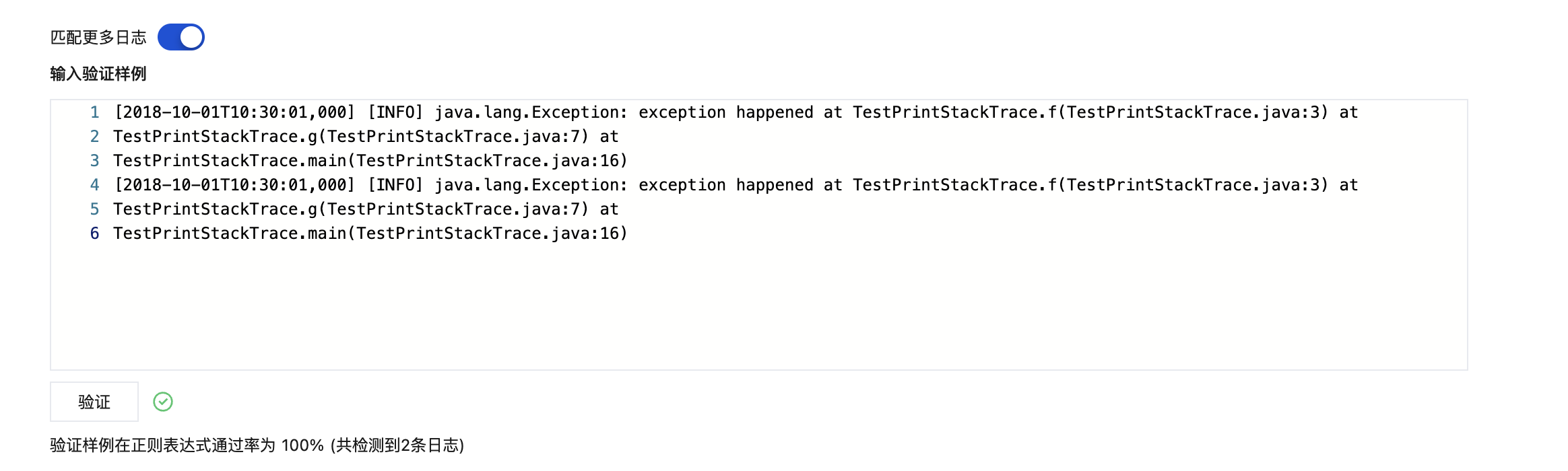Click line number 3 in the editor gutter
This screenshot has width=1568, height=471.
click(x=94, y=161)
